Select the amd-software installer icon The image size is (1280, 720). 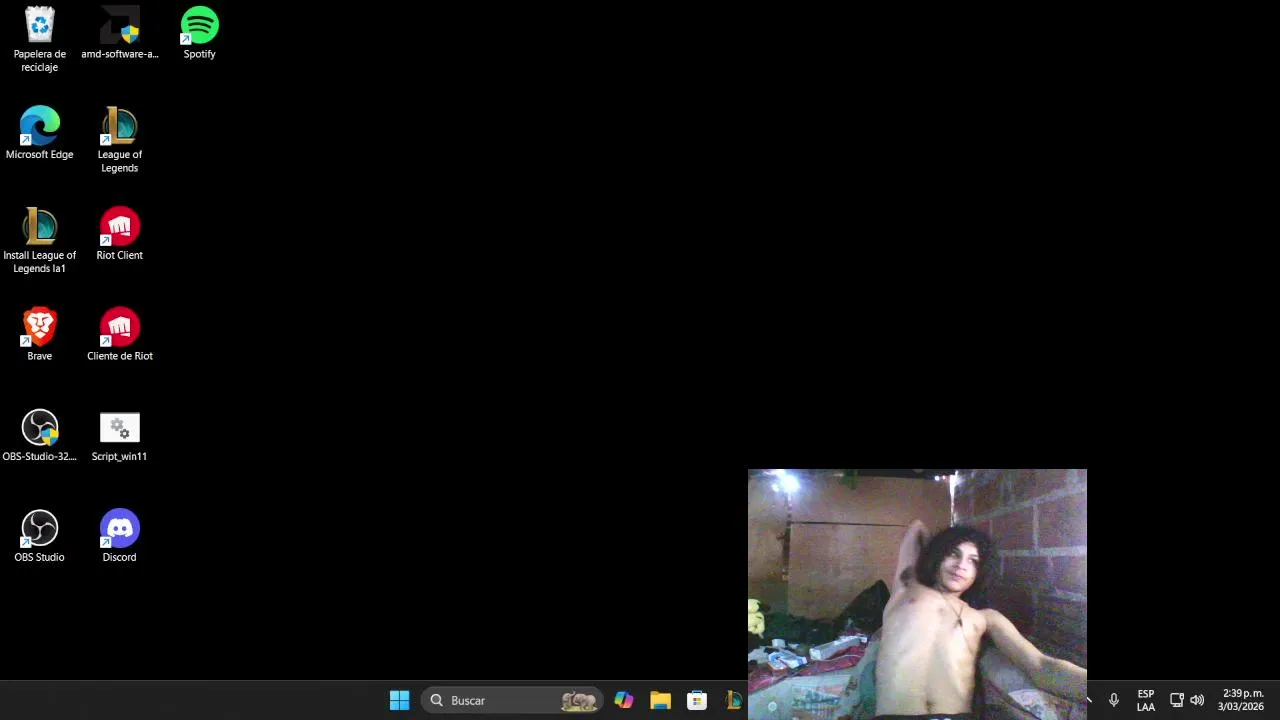(119, 33)
